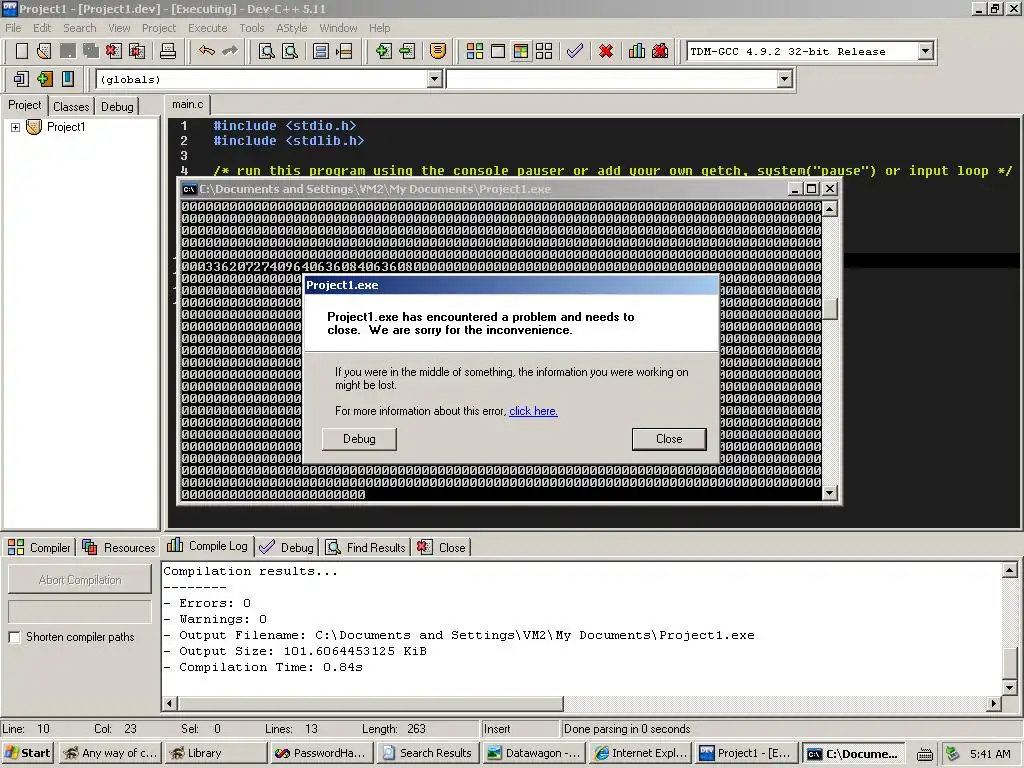Open PasswordHa... taskbar button
The width and height of the screenshot is (1024, 768).
(322, 753)
